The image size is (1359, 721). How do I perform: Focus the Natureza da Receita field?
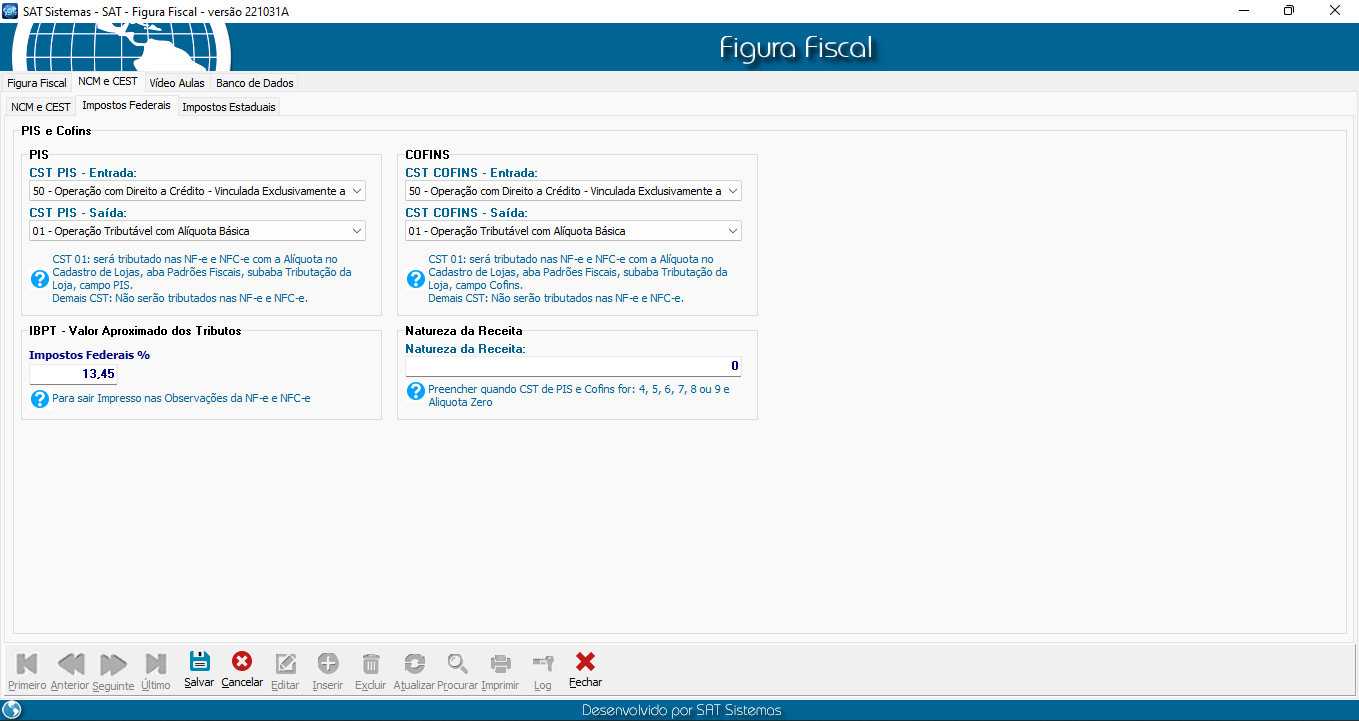[x=573, y=366]
